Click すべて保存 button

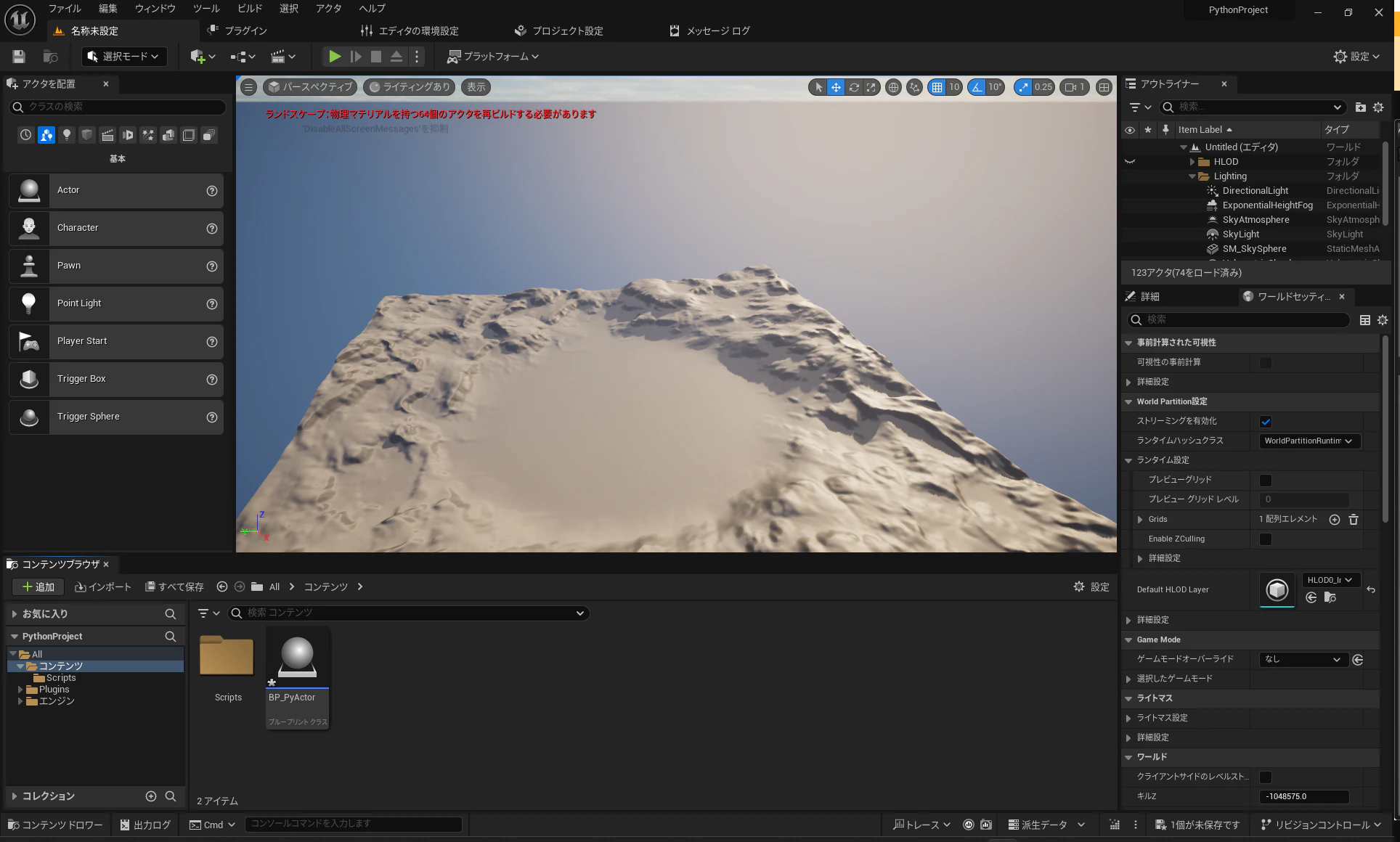click(x=174, y=586)
